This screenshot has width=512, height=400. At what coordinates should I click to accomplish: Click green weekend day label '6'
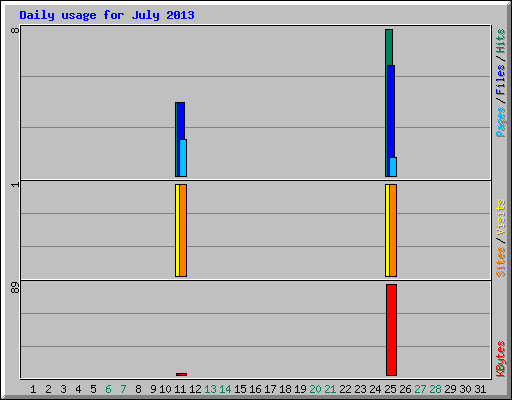108,389
